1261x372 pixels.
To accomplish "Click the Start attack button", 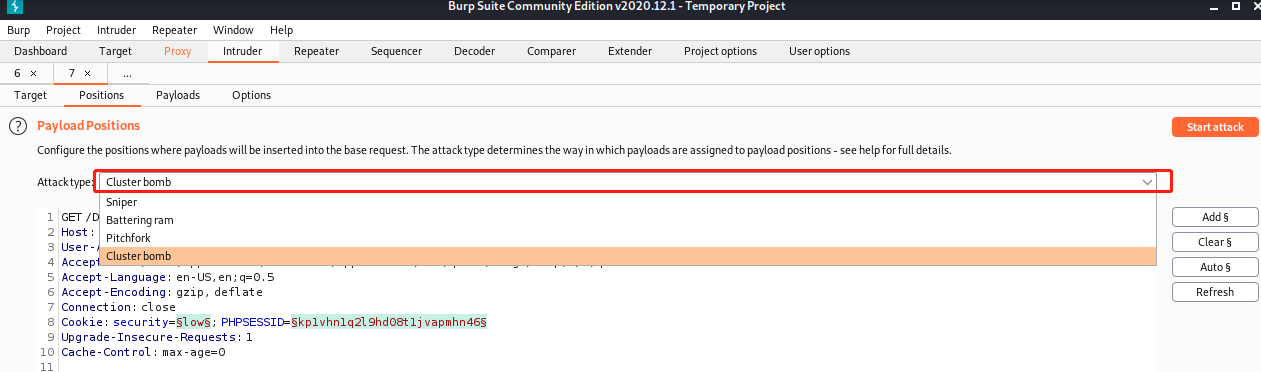I will coord(1215,127).
